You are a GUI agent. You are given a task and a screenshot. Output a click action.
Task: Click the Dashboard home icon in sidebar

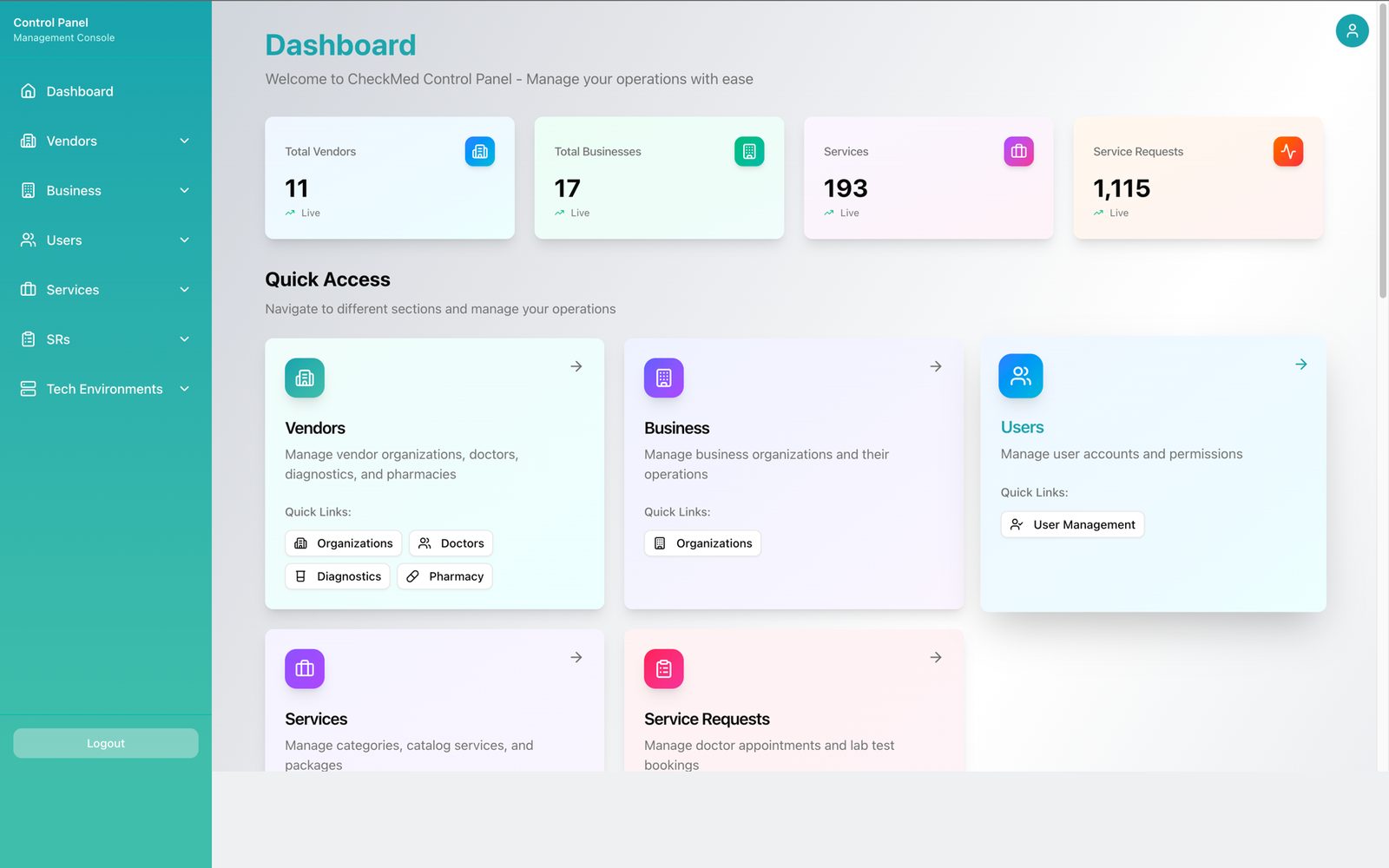click(x=29, y=91)
